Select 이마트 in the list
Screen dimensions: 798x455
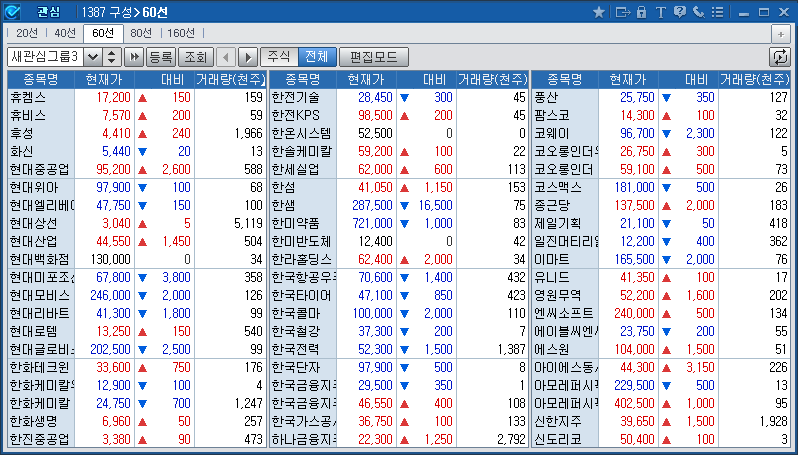coord(551,260)
